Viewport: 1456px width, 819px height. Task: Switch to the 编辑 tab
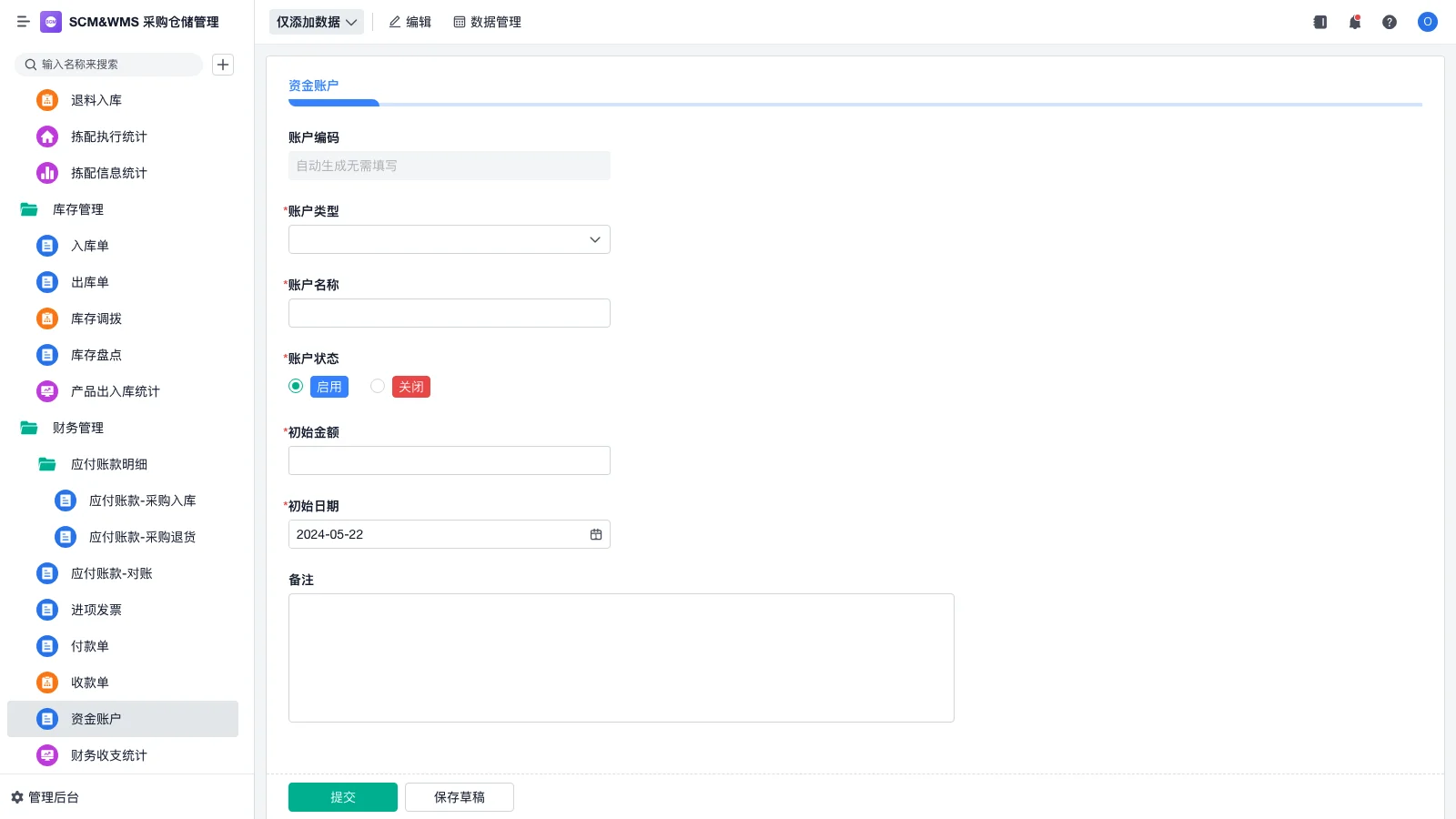409,22
